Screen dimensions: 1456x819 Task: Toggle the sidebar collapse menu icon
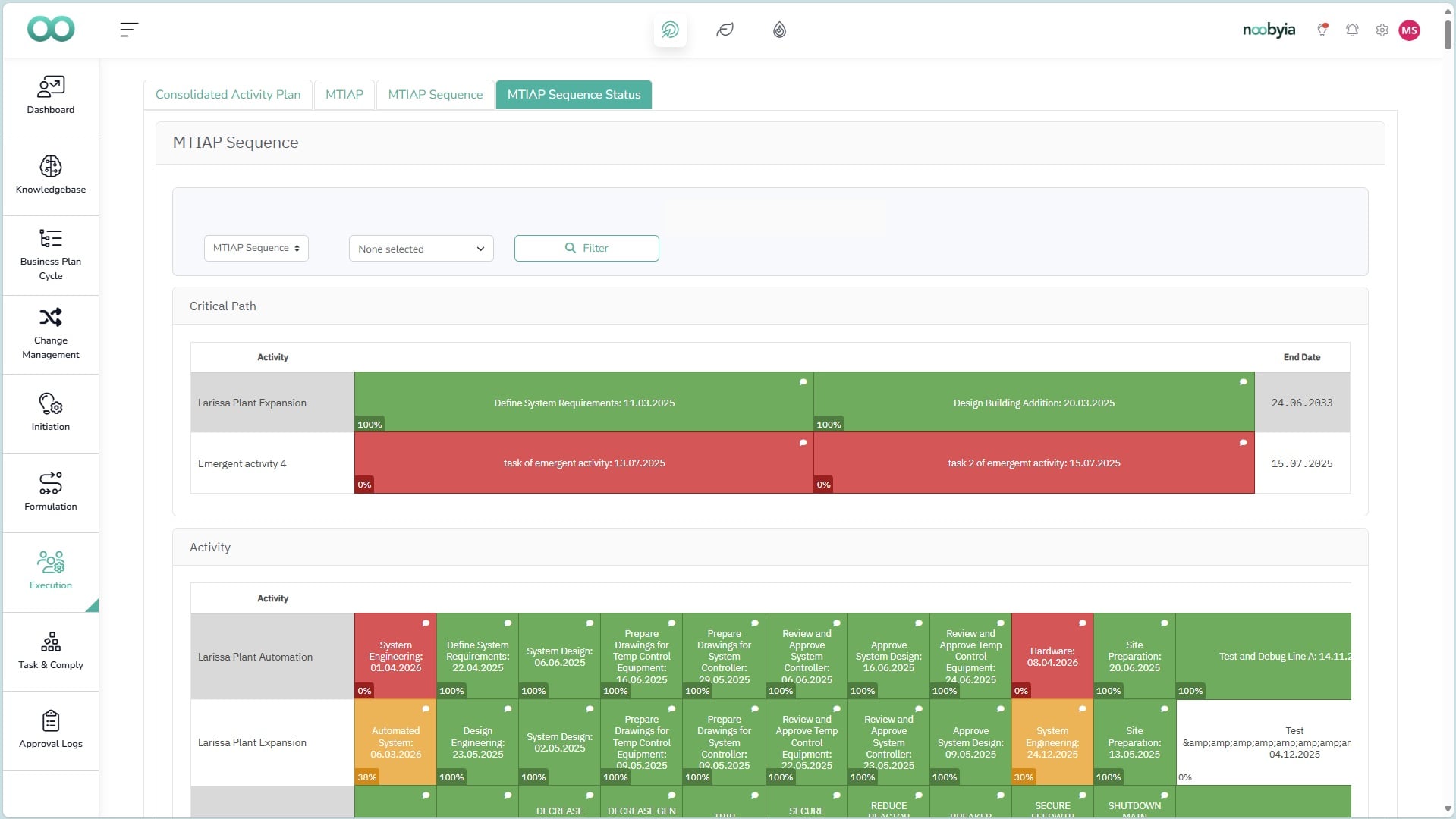tap(129, 30)
